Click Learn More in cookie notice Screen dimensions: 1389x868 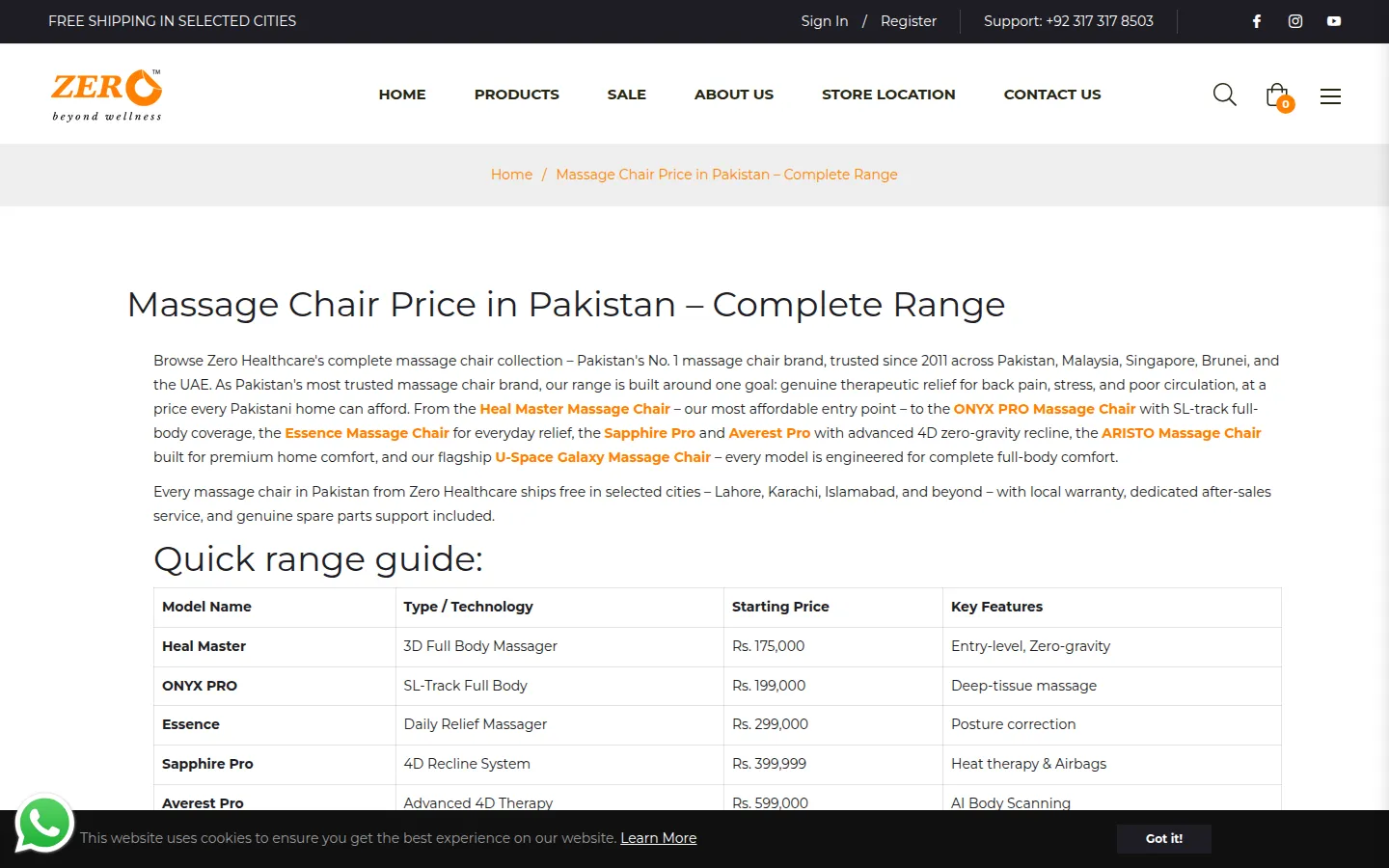659,838
